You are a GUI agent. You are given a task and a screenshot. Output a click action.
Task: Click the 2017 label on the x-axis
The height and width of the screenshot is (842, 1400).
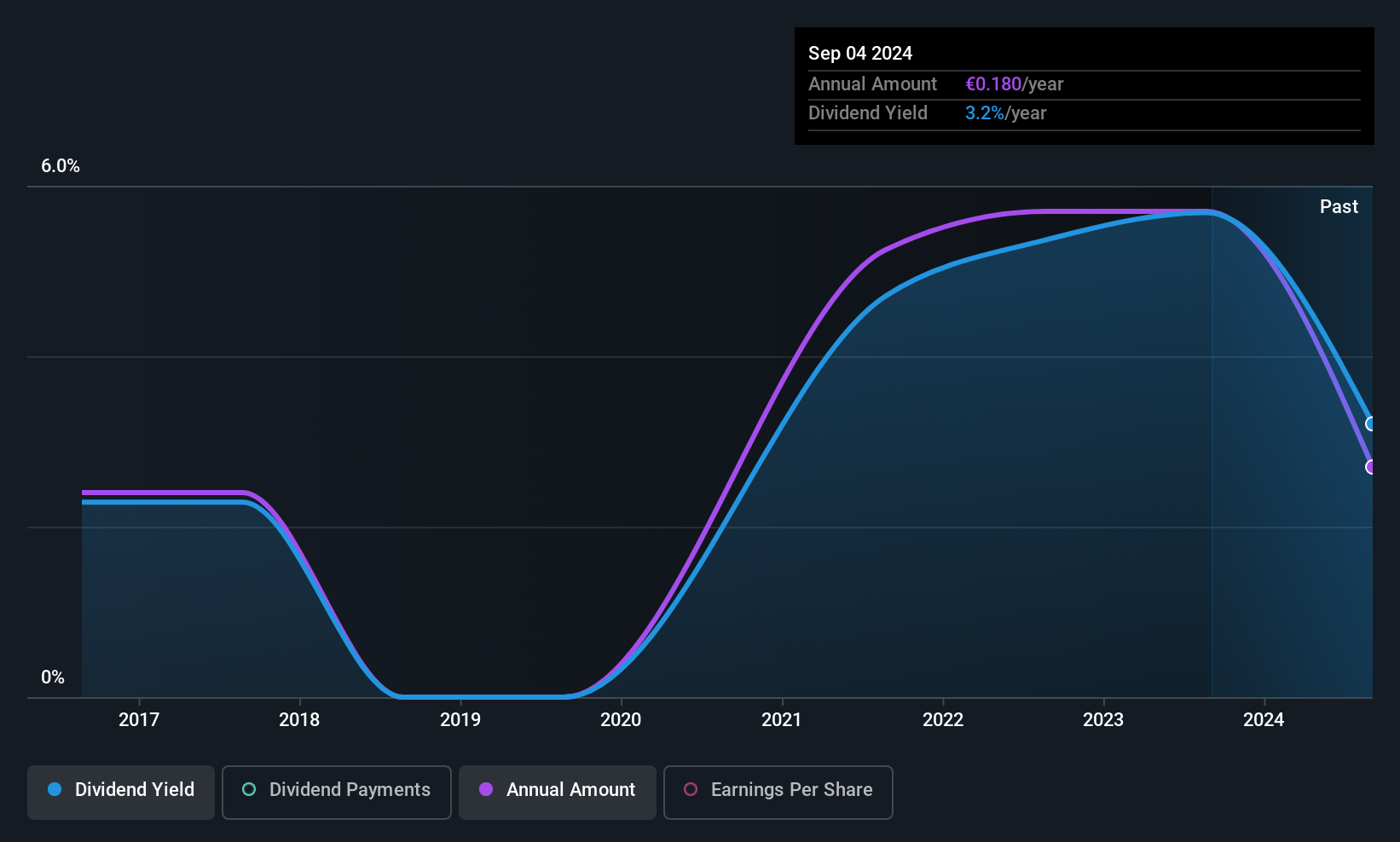pos(139,719)
